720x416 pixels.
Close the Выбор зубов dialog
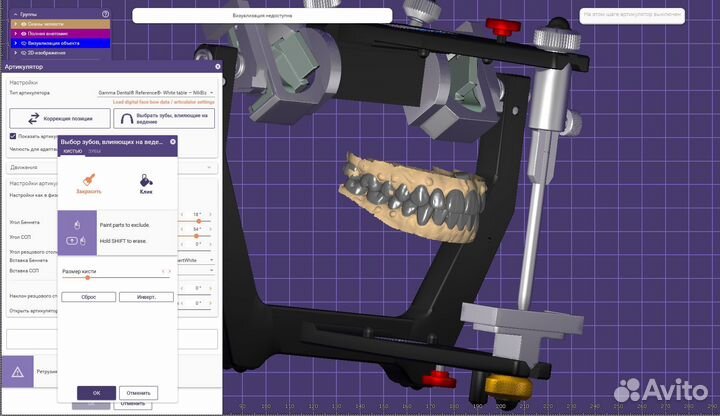click(172, 142)
